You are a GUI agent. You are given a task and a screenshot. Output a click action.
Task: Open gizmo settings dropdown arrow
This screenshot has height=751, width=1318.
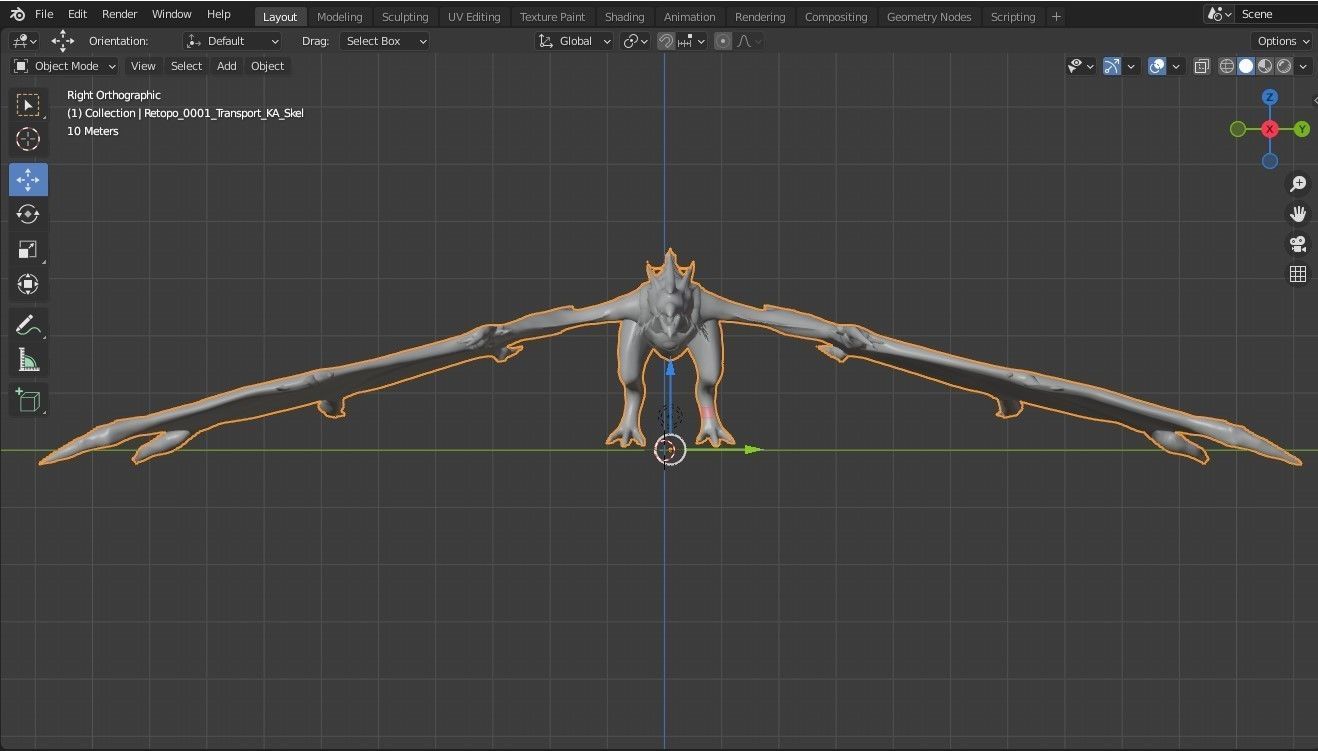tap(1131, 66)
